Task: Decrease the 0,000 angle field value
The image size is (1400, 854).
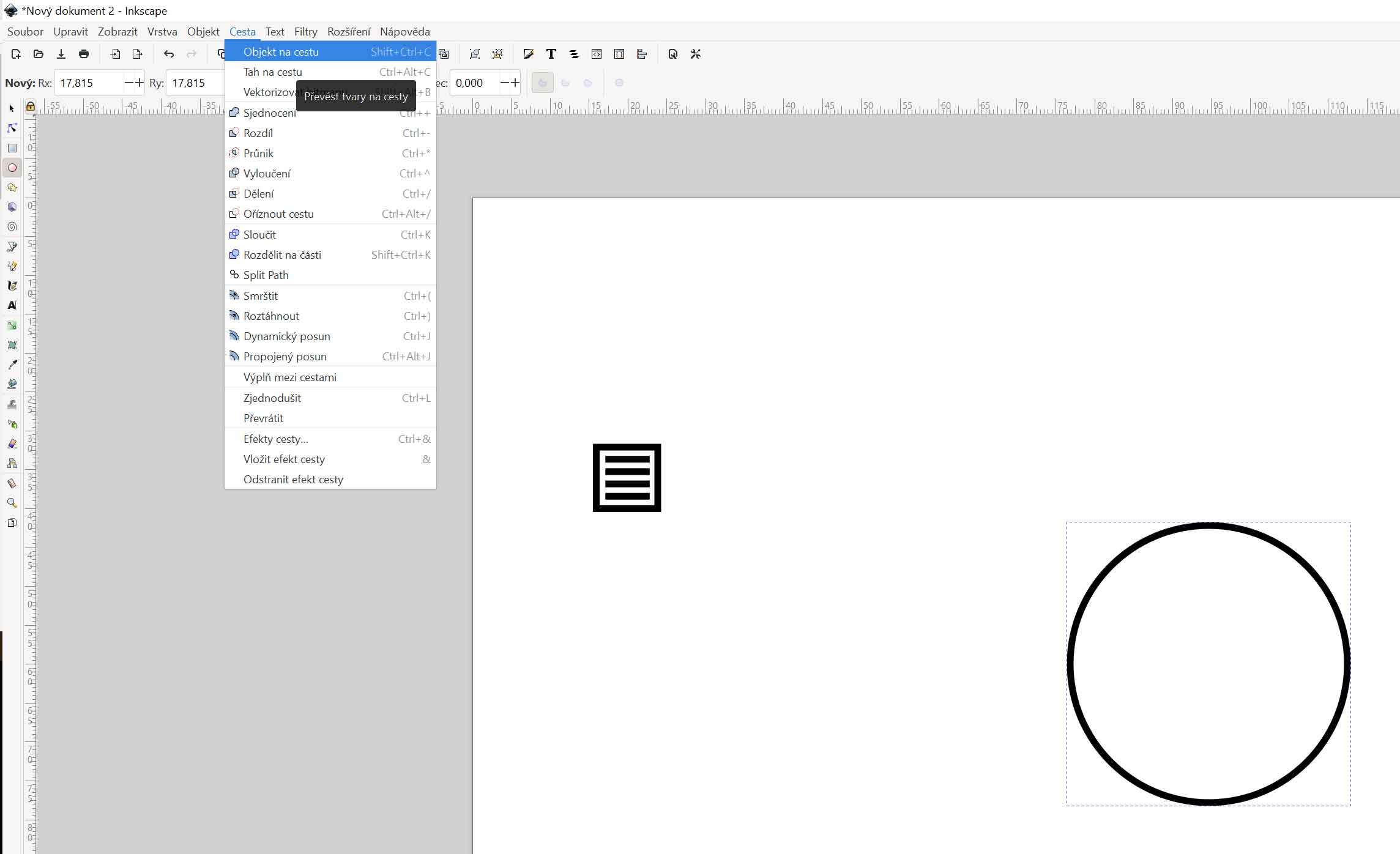Action: [505, 83]
